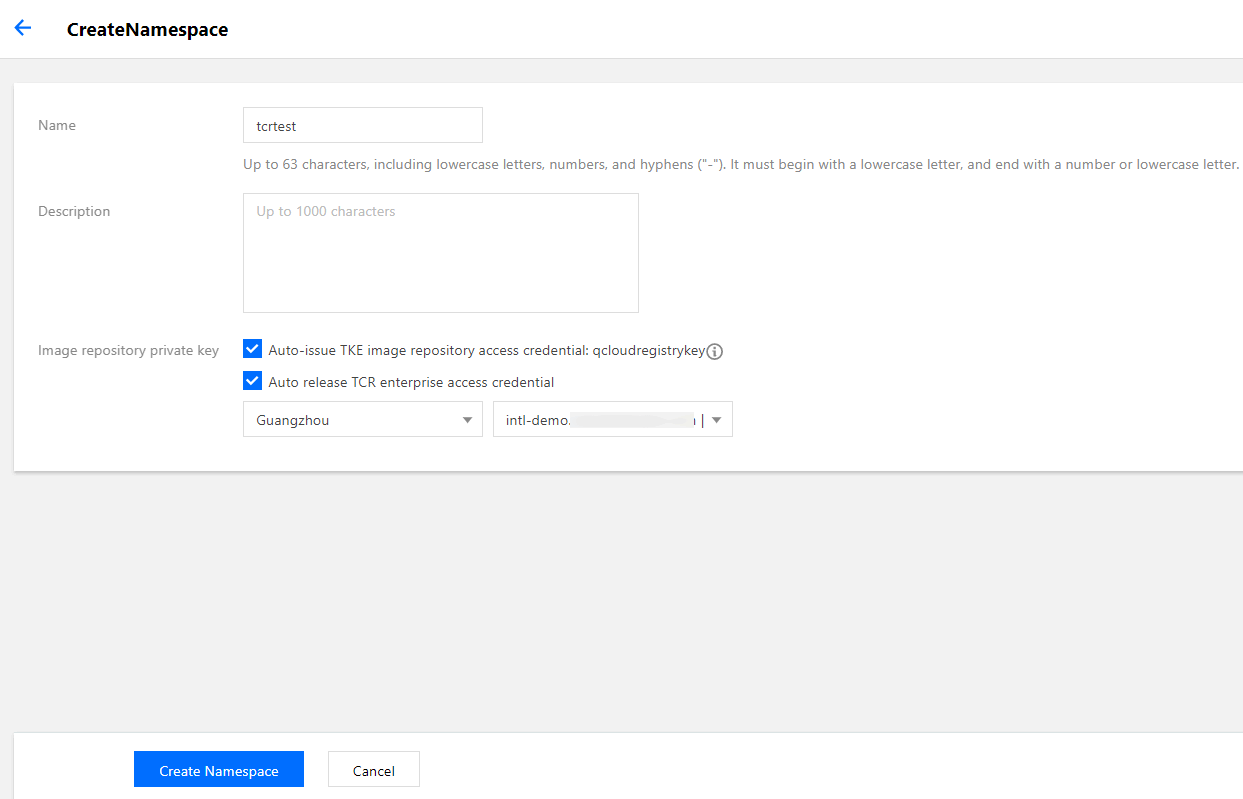This screenshot has width=1243, height=799.
Task: Click the intl-demo dropdown caret arrow
Action: pyautogui.click(x=717, y=420)
